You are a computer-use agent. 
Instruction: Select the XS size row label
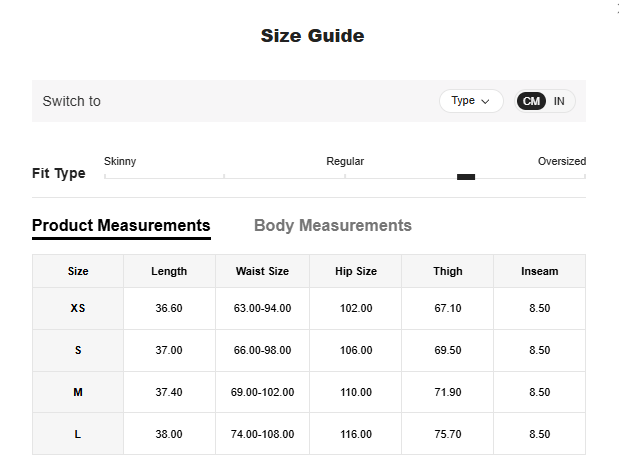coord(78,309)
